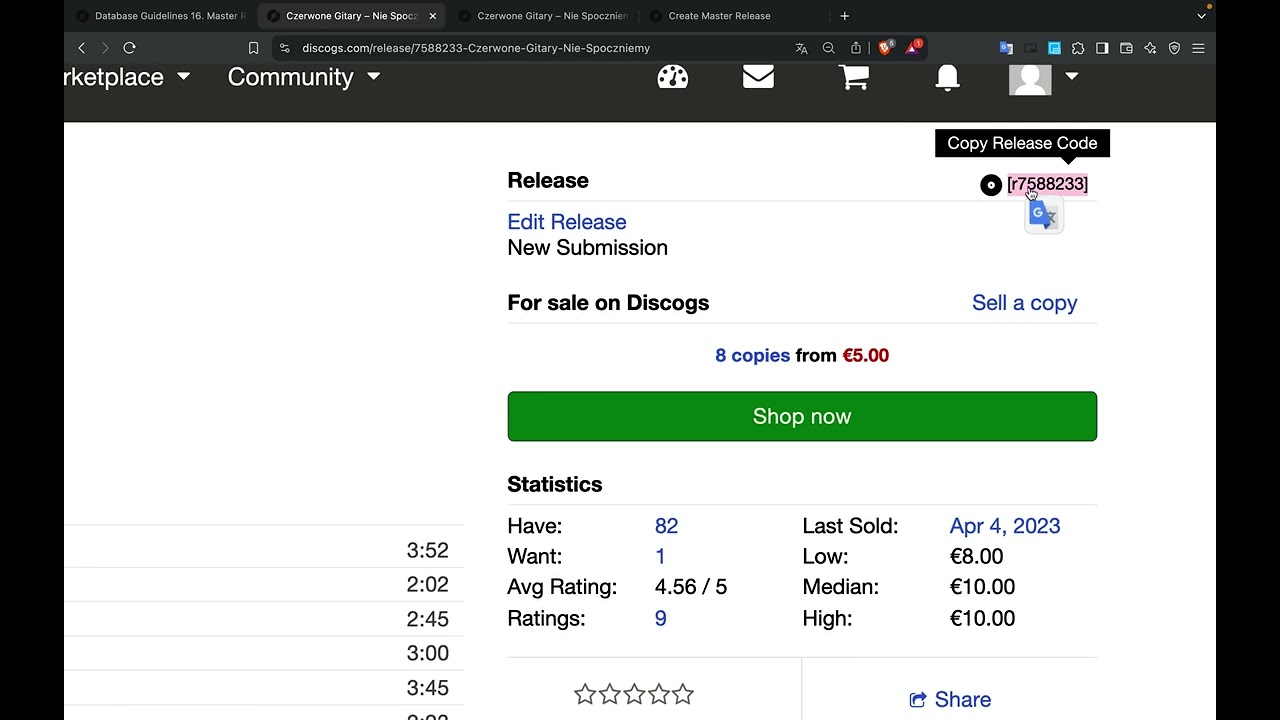Click the zoom out magnifier icon
This screenshot has width=1280, height=720.
829,48
